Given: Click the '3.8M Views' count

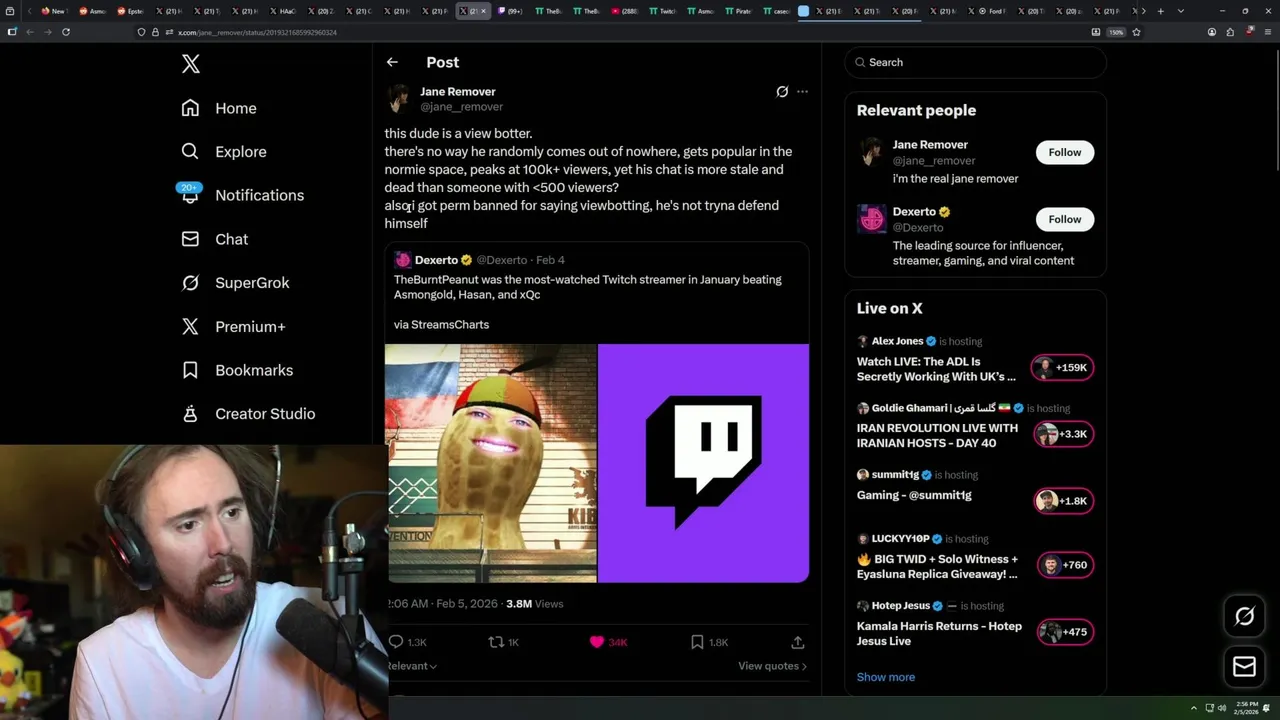Looking at the screenshot, I should point(535,604).
